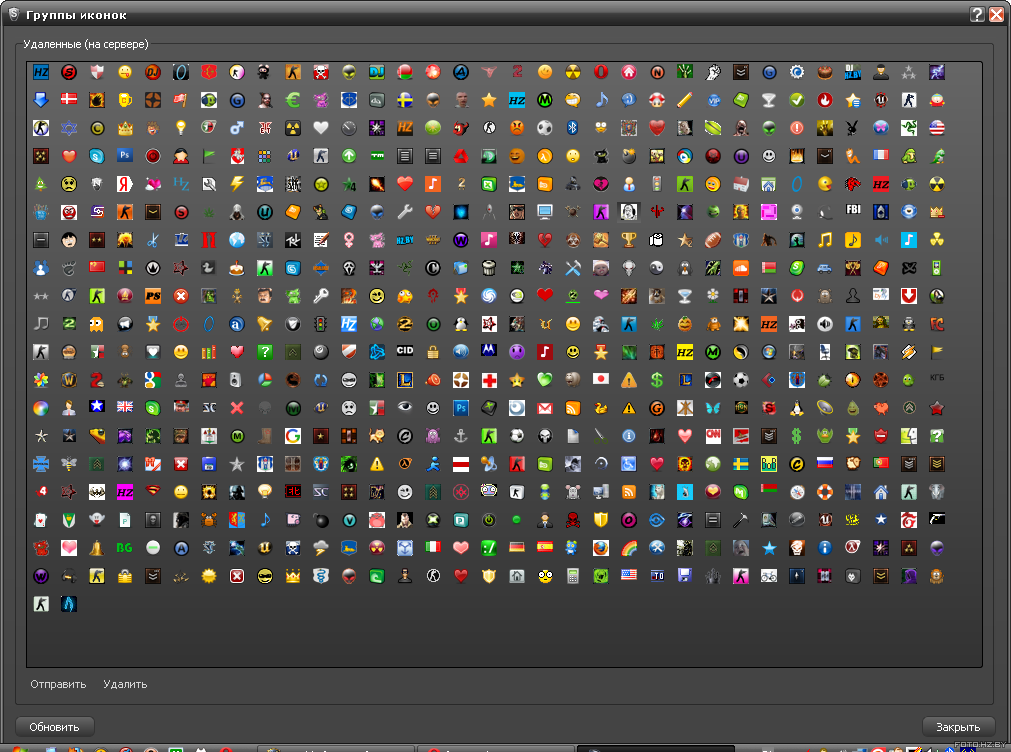Viewport: 1011px width, 752px height.
Task: Open help with the title bar question mark
Action: pos(977,14)
